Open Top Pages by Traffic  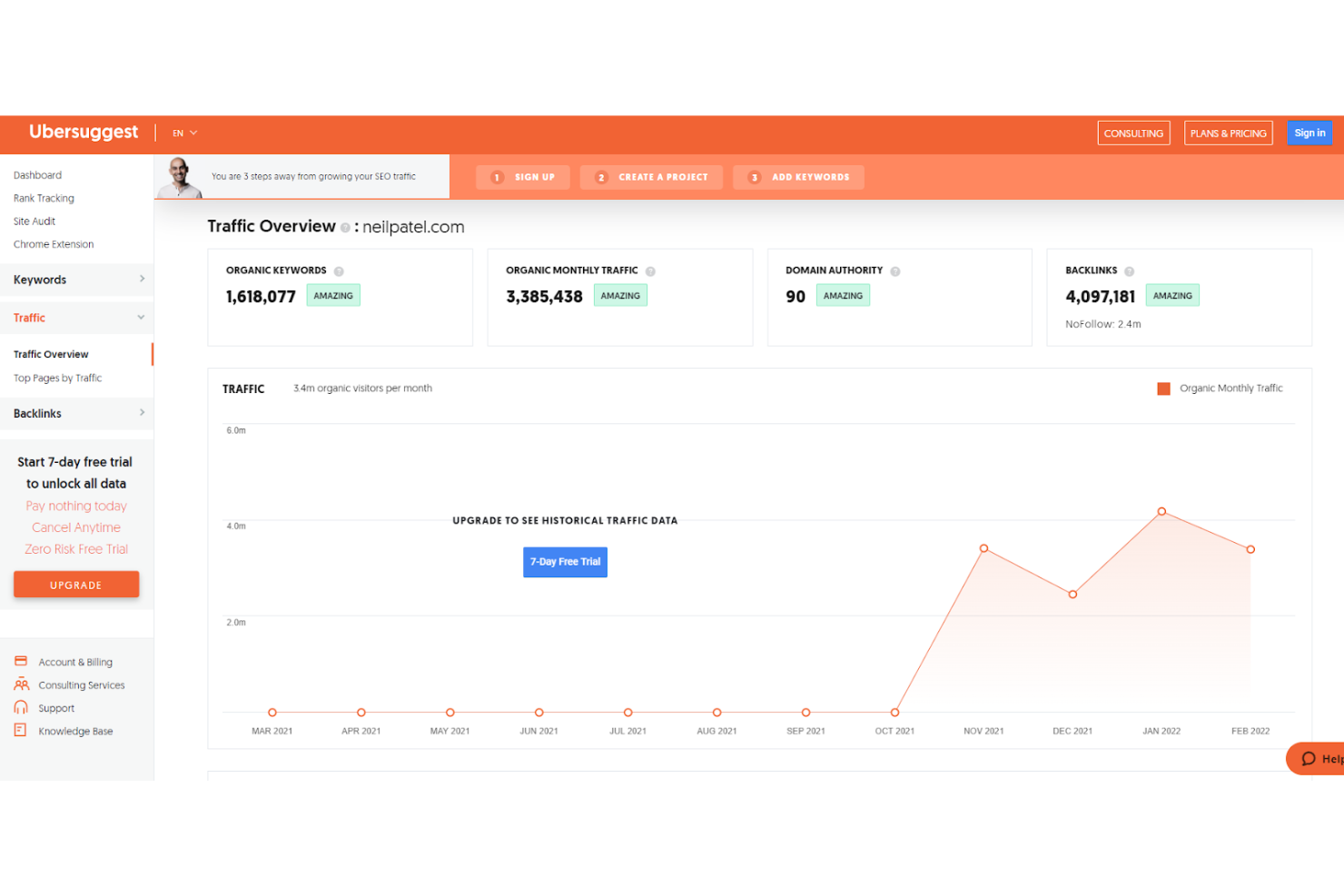(57, 378)
